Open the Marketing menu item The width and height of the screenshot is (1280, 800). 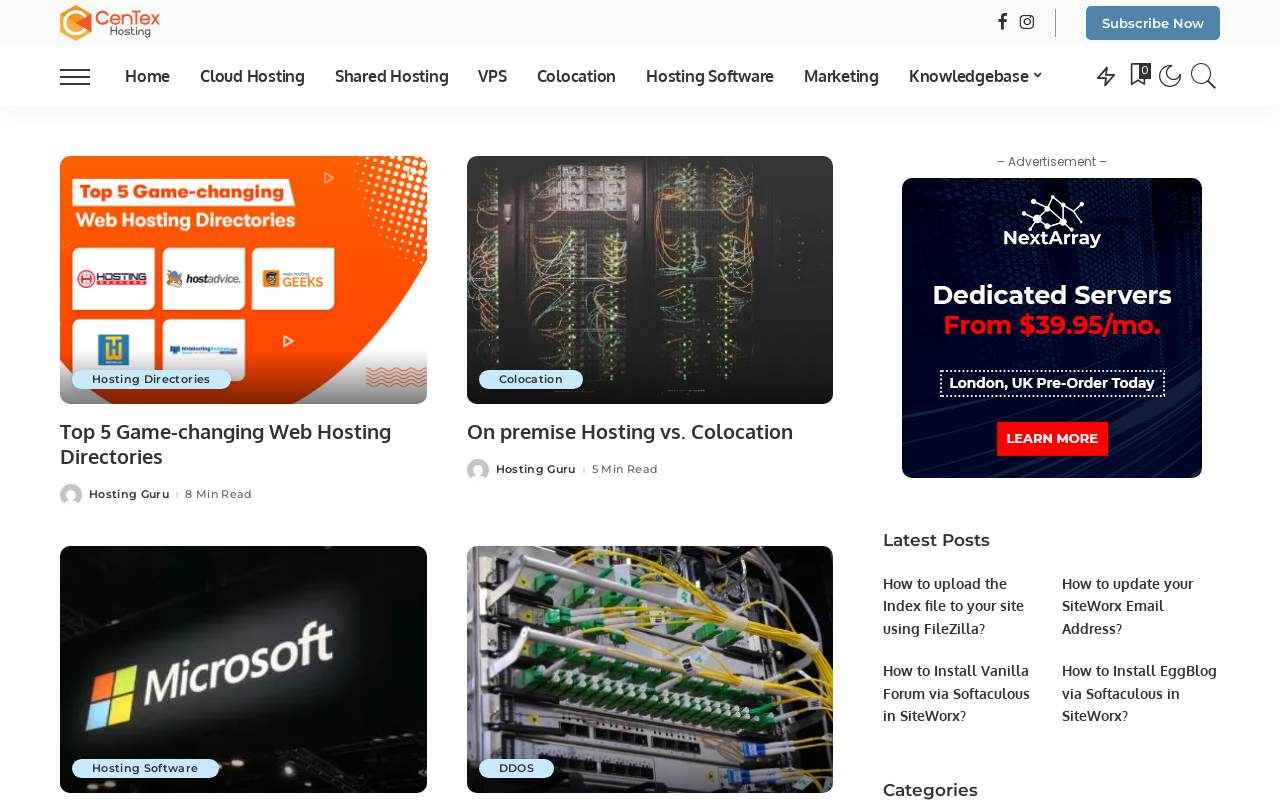click(x=841, y=76)
